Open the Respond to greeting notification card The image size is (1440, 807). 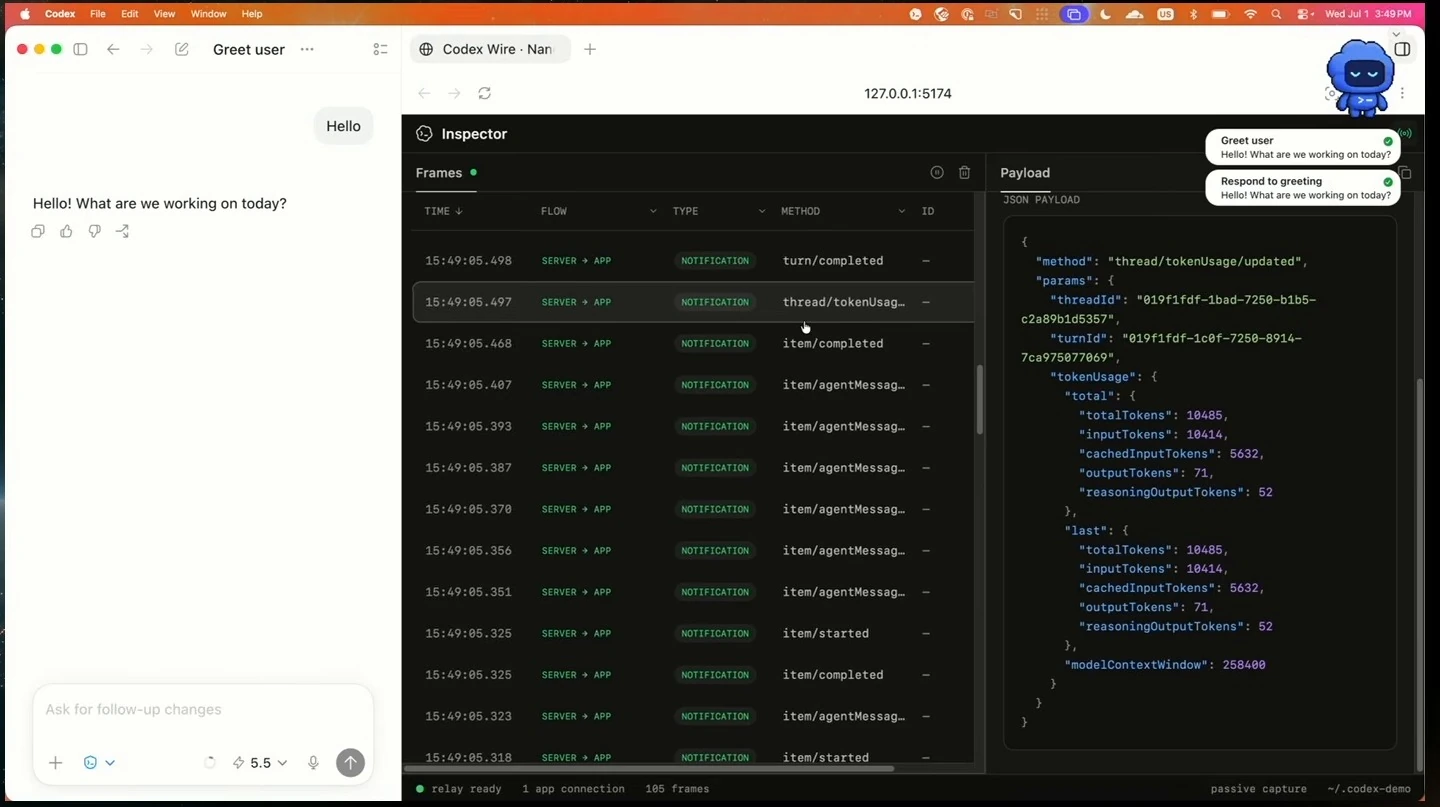click(1303, 188)
